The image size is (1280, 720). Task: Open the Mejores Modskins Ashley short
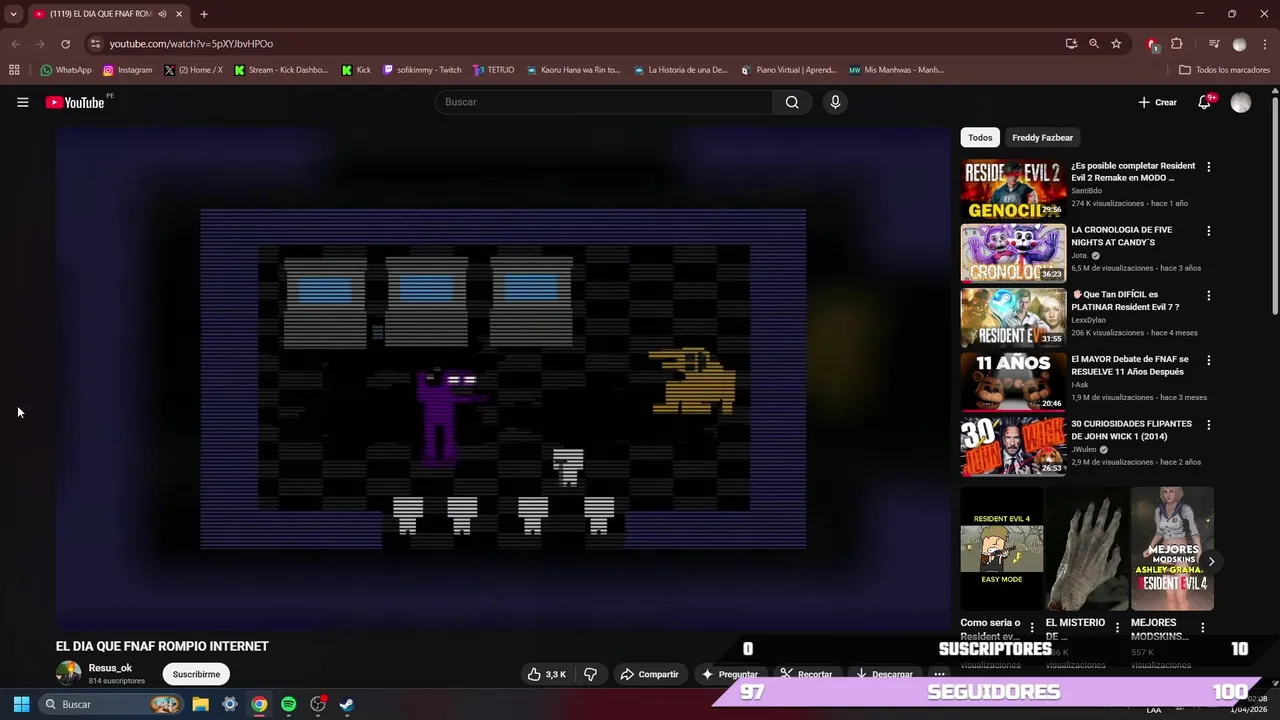[1172, 548]
